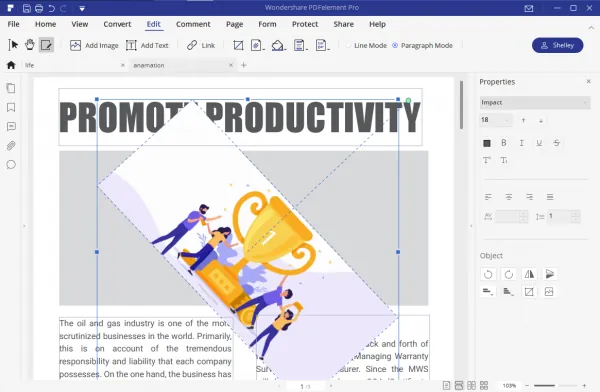Align text right

(x=529, y=197)
